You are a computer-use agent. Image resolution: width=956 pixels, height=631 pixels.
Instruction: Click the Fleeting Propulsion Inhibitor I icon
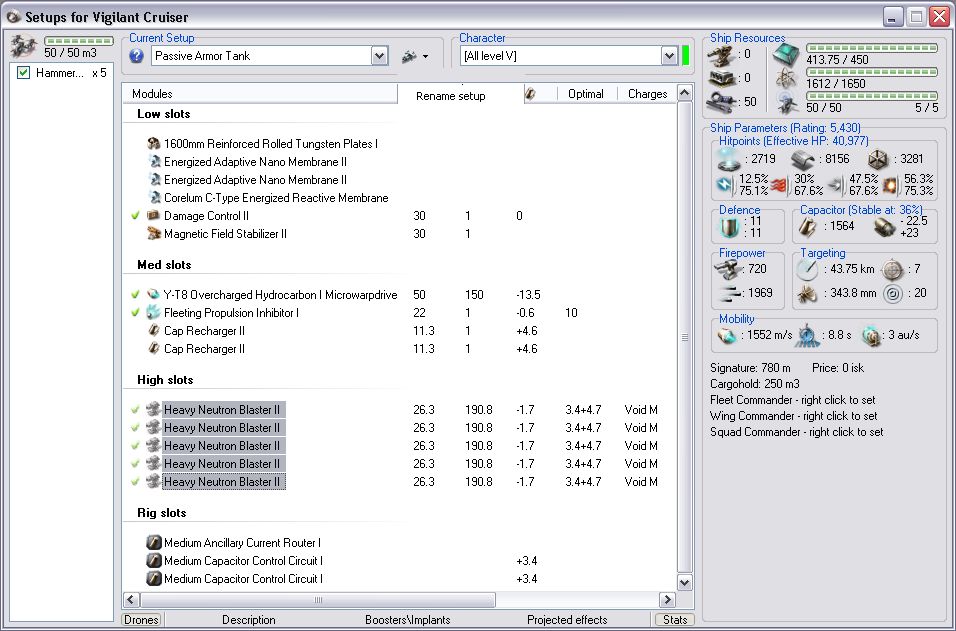coord(153,313)
